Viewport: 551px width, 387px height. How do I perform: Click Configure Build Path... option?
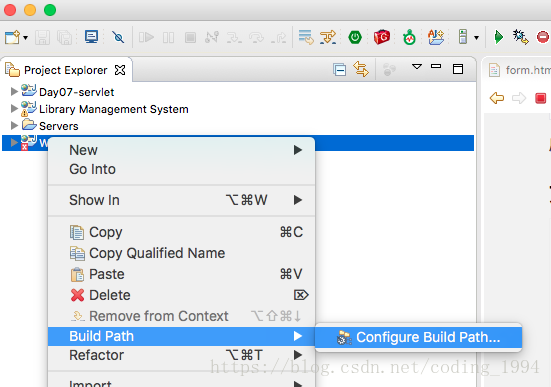(418, 337)
